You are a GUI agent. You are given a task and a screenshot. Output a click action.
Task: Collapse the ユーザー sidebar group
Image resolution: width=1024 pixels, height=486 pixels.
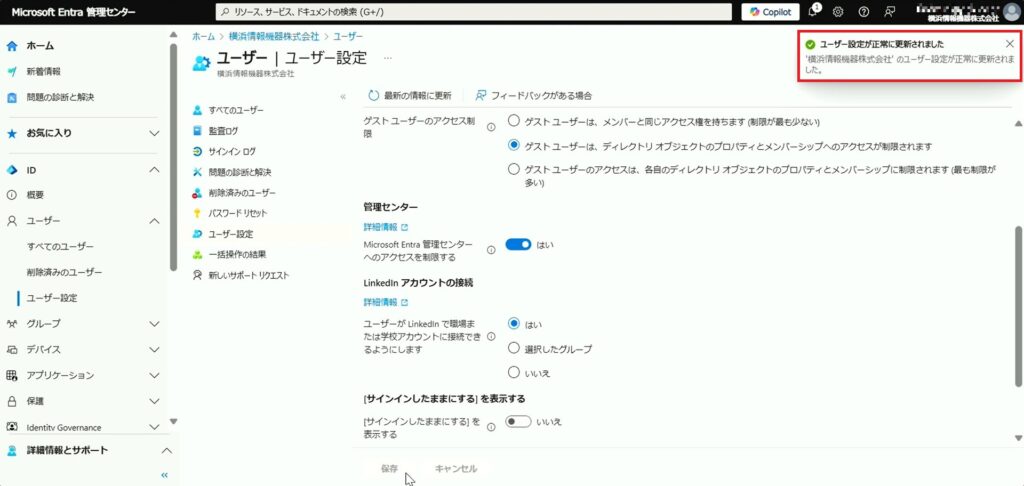[x=154, y=221]
